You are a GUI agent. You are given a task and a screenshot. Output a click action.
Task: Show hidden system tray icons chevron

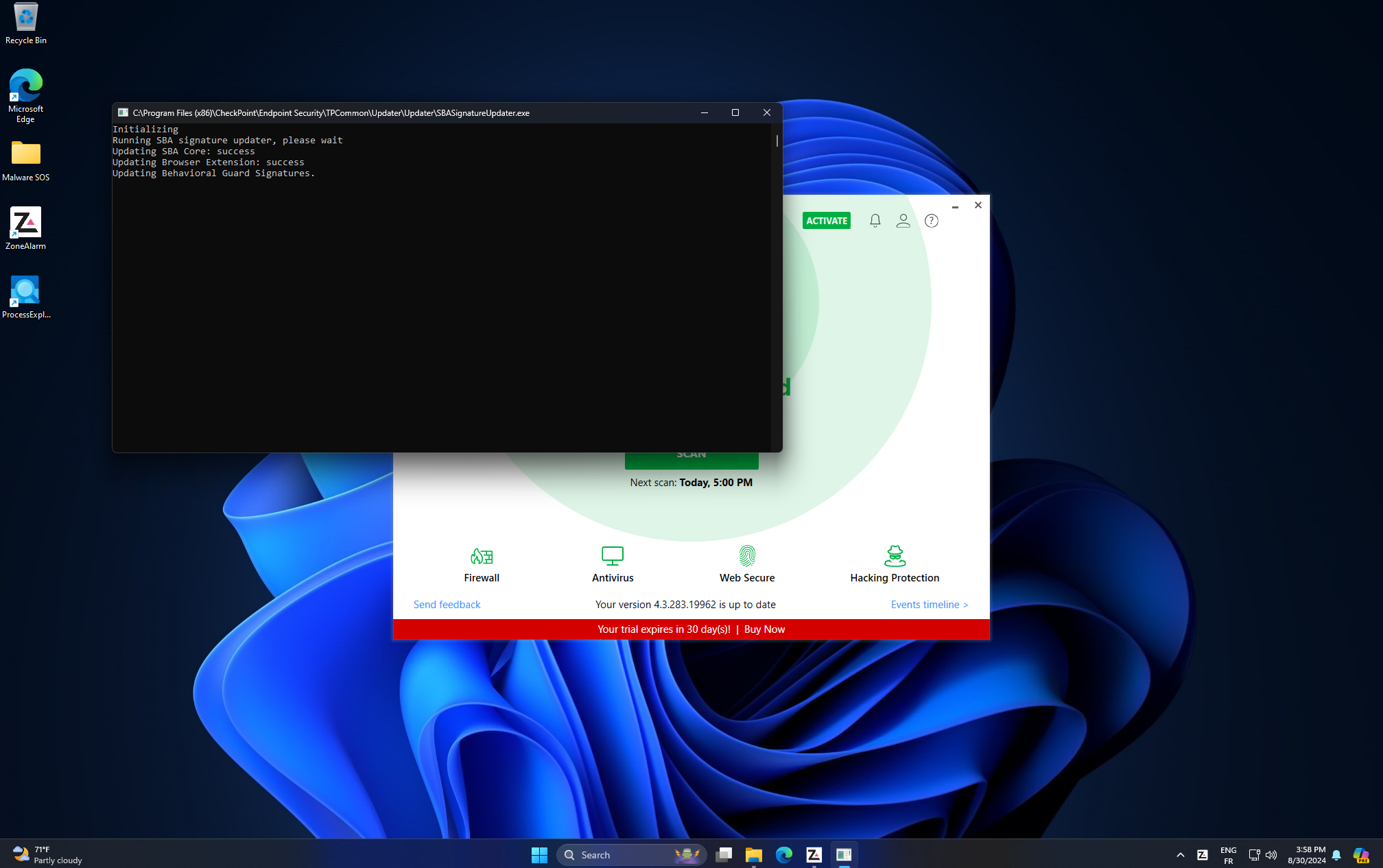click(1180, 855)
